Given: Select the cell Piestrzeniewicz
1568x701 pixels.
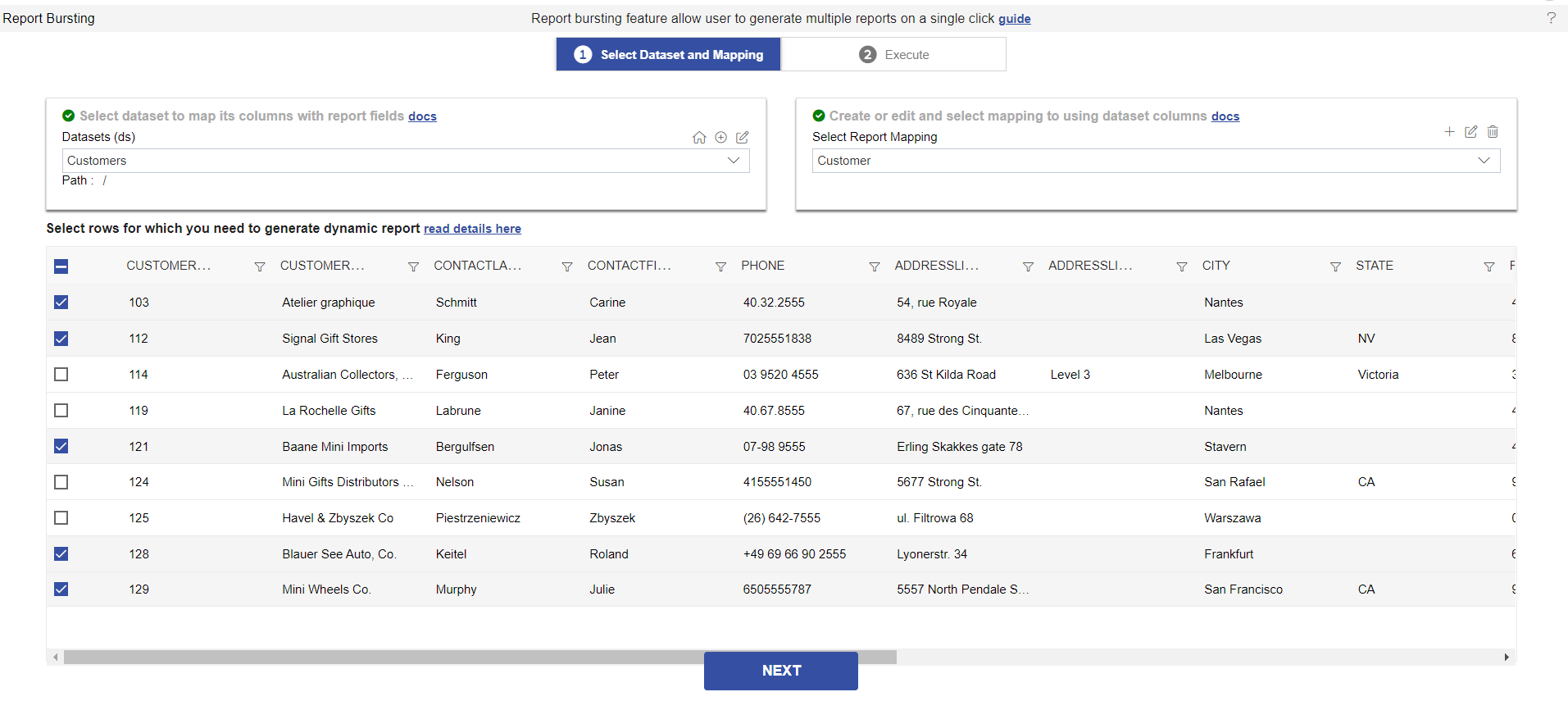Looking at the screenshot, I should point(478,518).
